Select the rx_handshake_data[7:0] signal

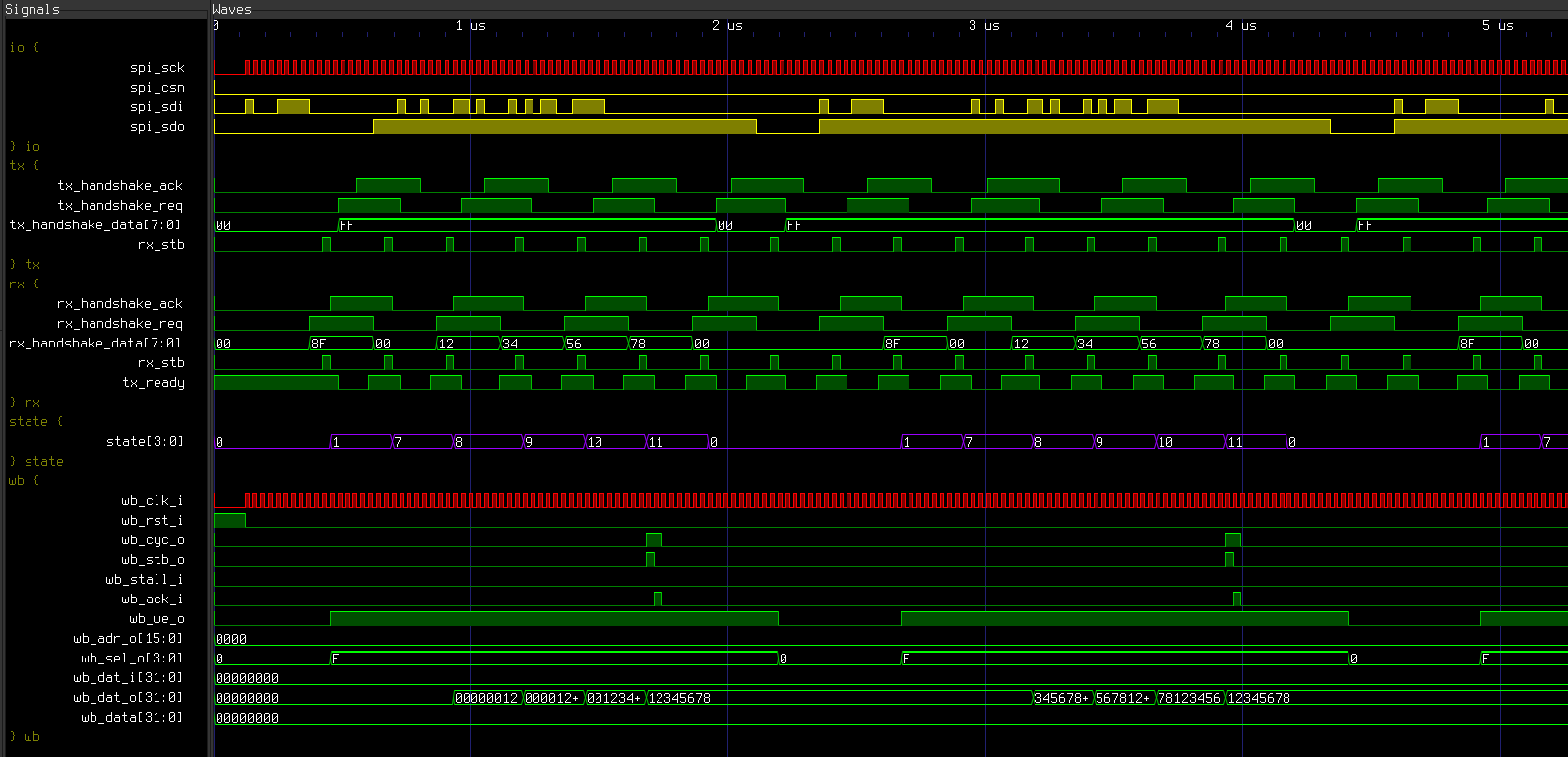[95, 343]
